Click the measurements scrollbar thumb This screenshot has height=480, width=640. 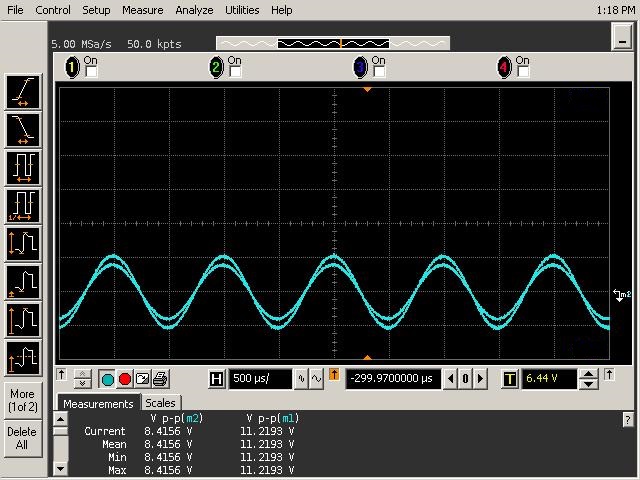click(60, 431)
